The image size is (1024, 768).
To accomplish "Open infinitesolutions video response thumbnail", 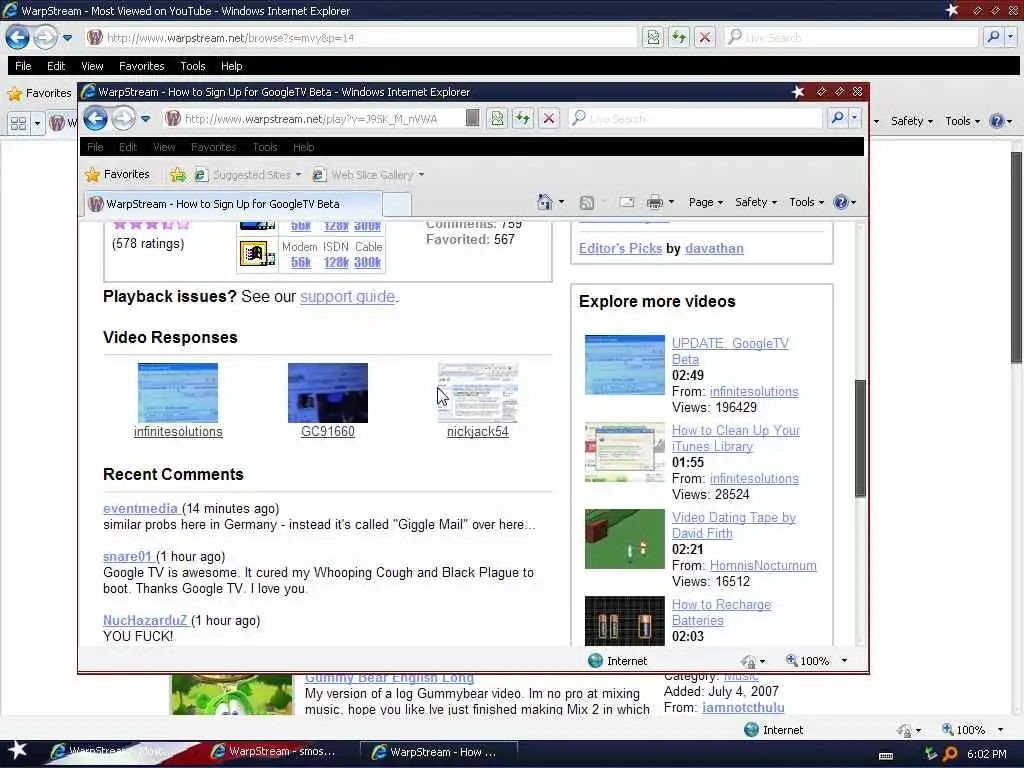I will coord(178,393).
